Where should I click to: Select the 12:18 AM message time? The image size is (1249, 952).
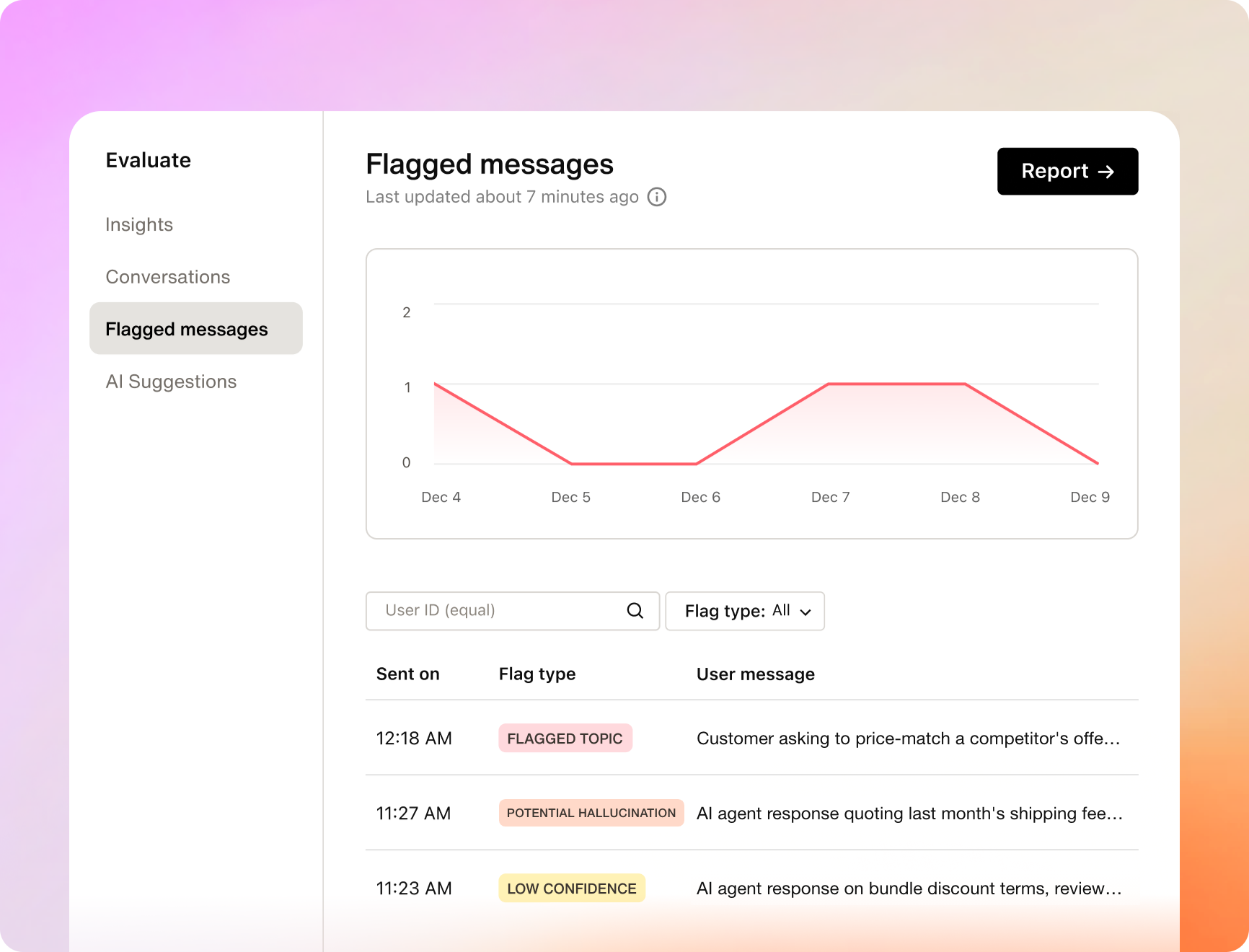pos(414,739)
